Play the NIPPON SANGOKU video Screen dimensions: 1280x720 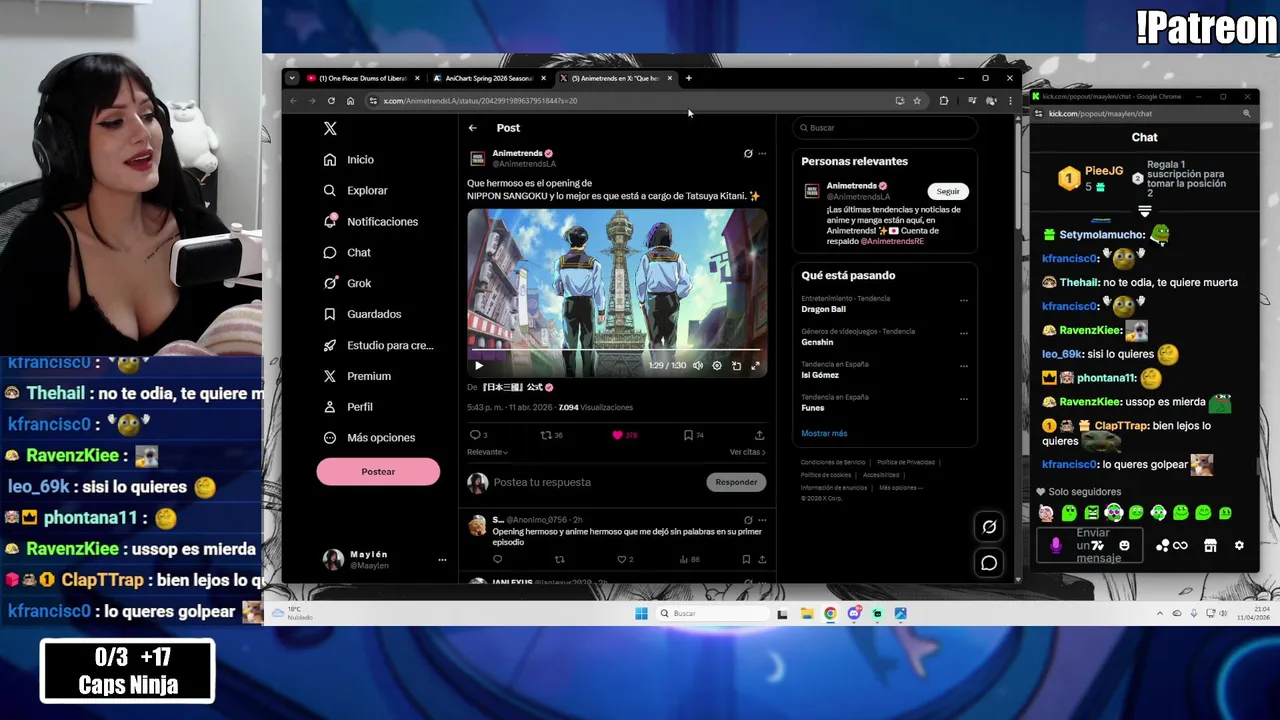pyautogui.click(x=478, y=366)
